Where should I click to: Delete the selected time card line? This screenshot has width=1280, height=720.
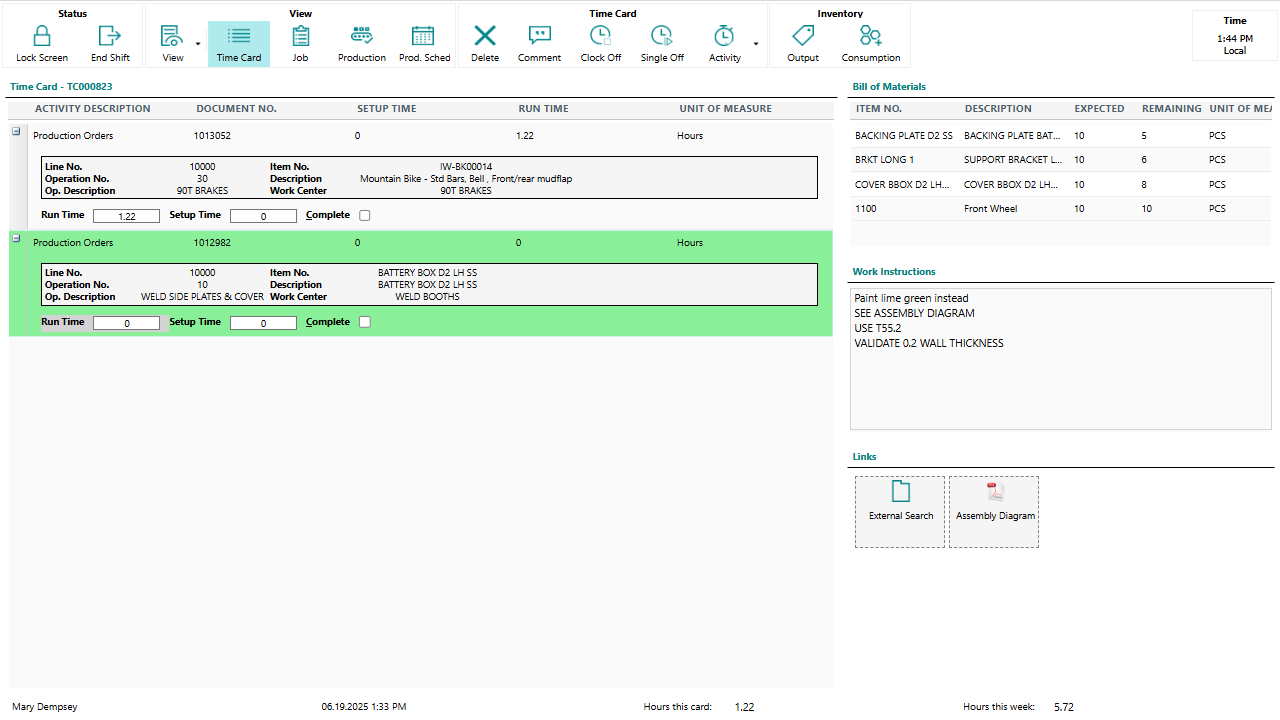(485, 44)
